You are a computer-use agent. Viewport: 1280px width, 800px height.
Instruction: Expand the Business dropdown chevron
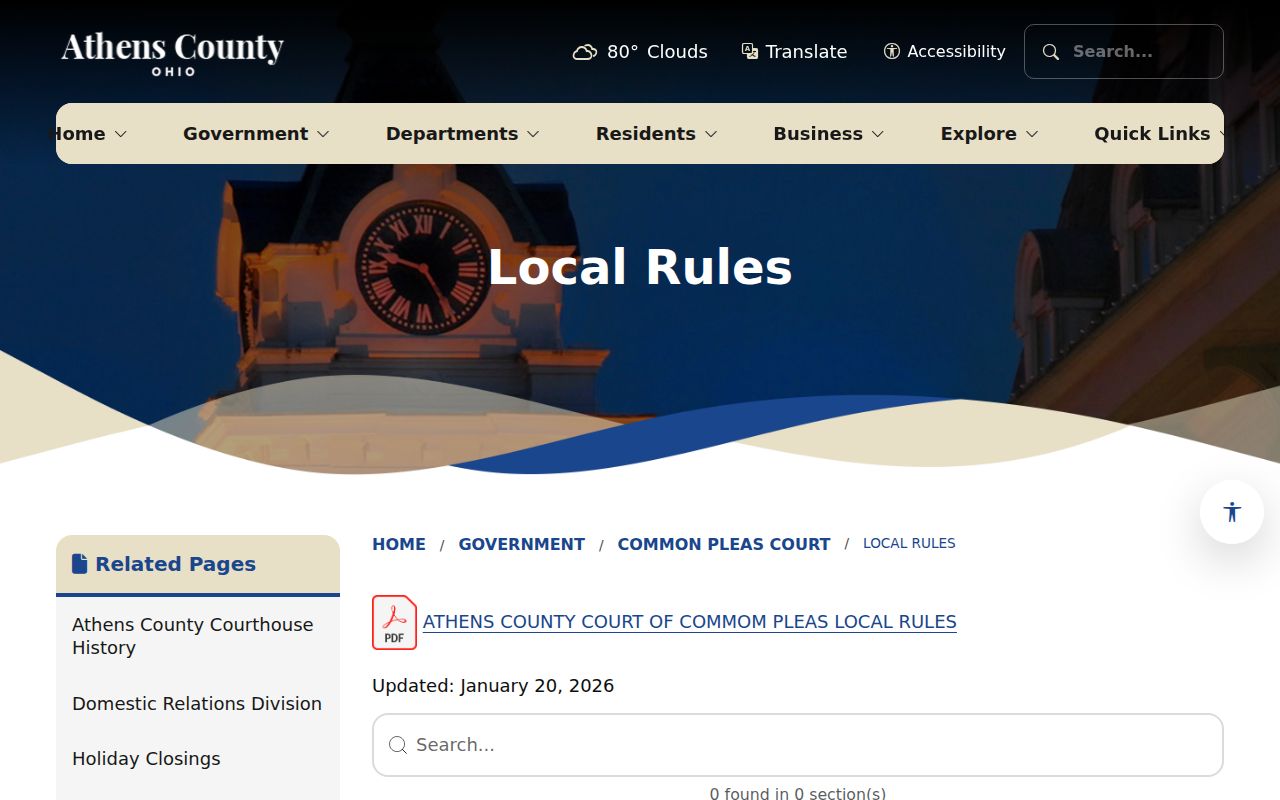878,134
